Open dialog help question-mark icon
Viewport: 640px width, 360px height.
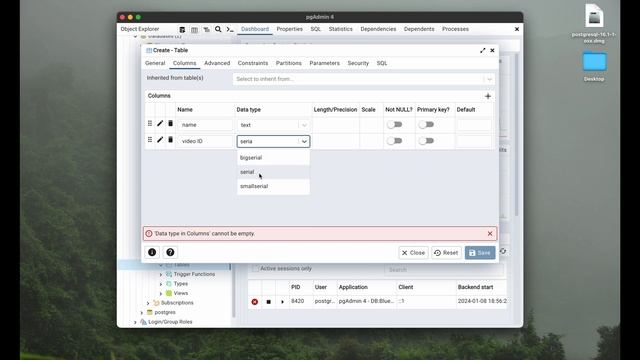170,252
